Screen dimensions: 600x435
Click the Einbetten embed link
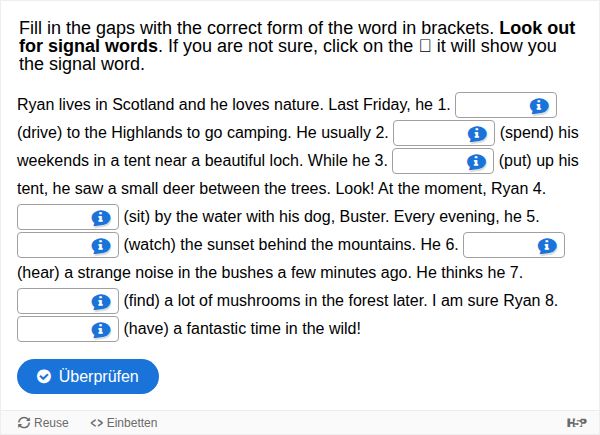pyautogui.click(x=124, y=423)
